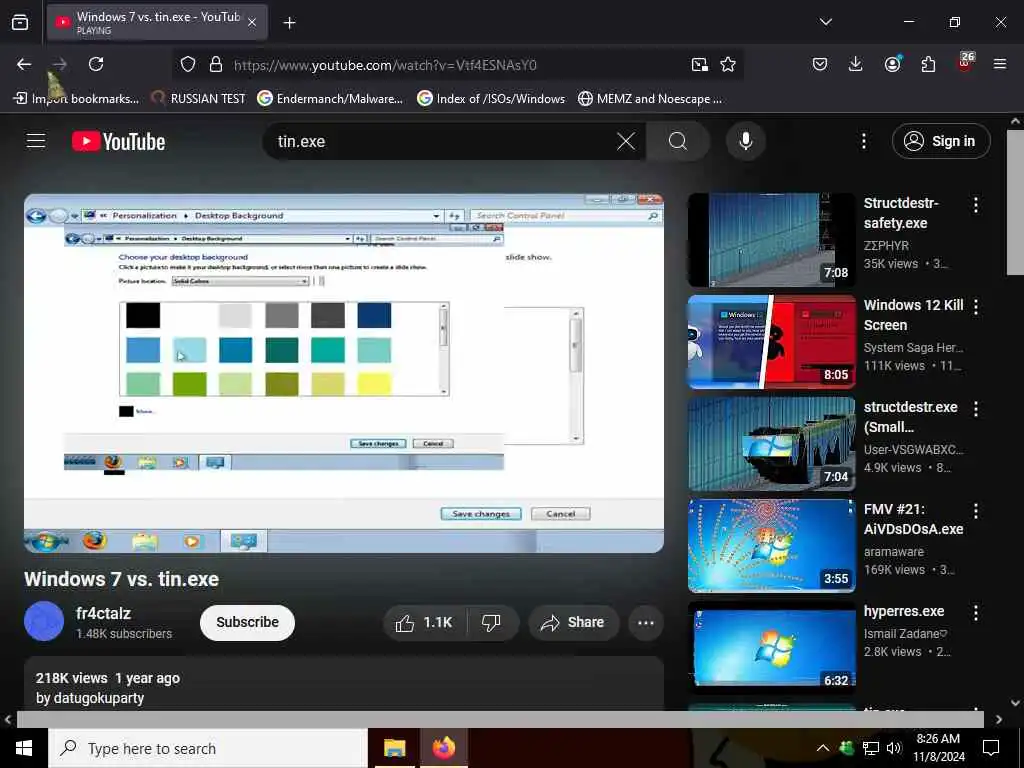Expand the video description box
The image size is (1024, 768).
(x=344, y=684)
